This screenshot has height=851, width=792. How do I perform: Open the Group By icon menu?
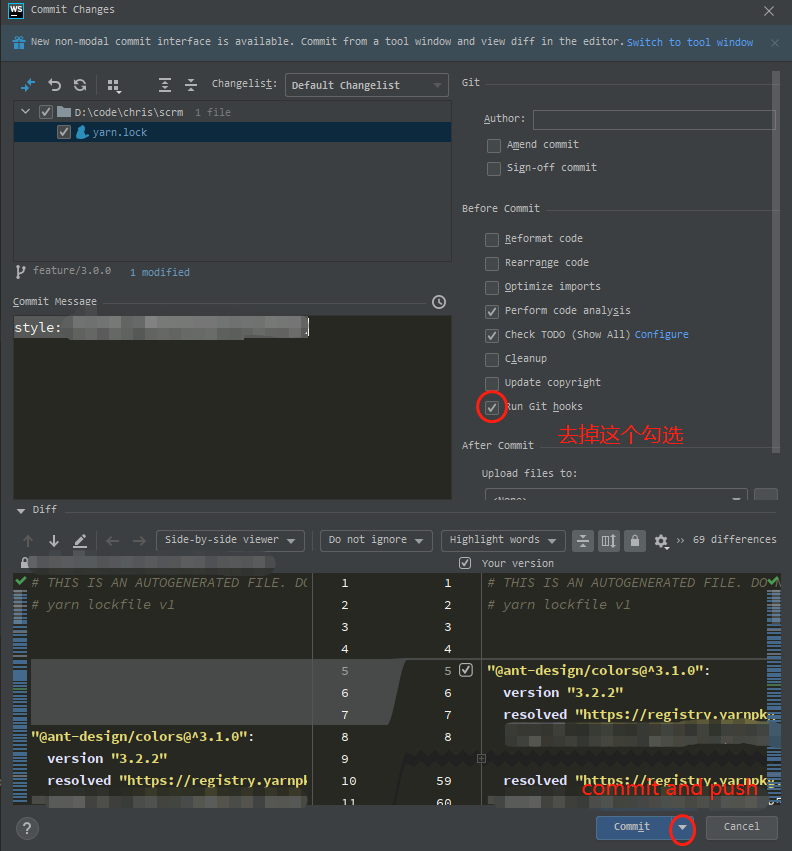click(x=113, y=86)
